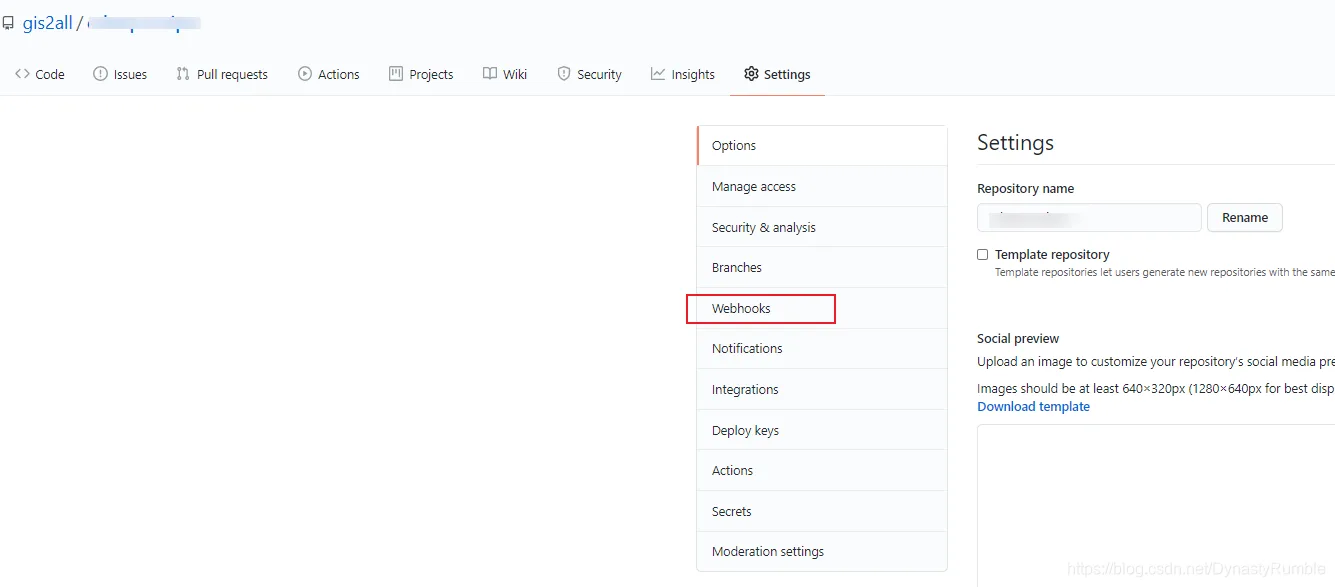Click the Rename button
1335x587 pixels.
point(1245,218)
